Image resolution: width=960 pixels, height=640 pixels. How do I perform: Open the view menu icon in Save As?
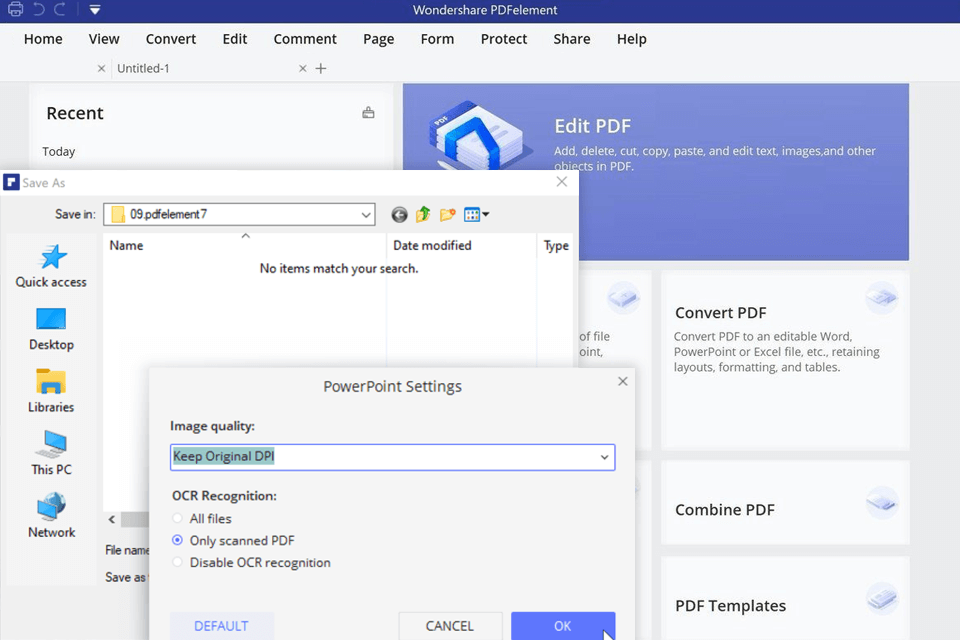[x=476, y=214]
